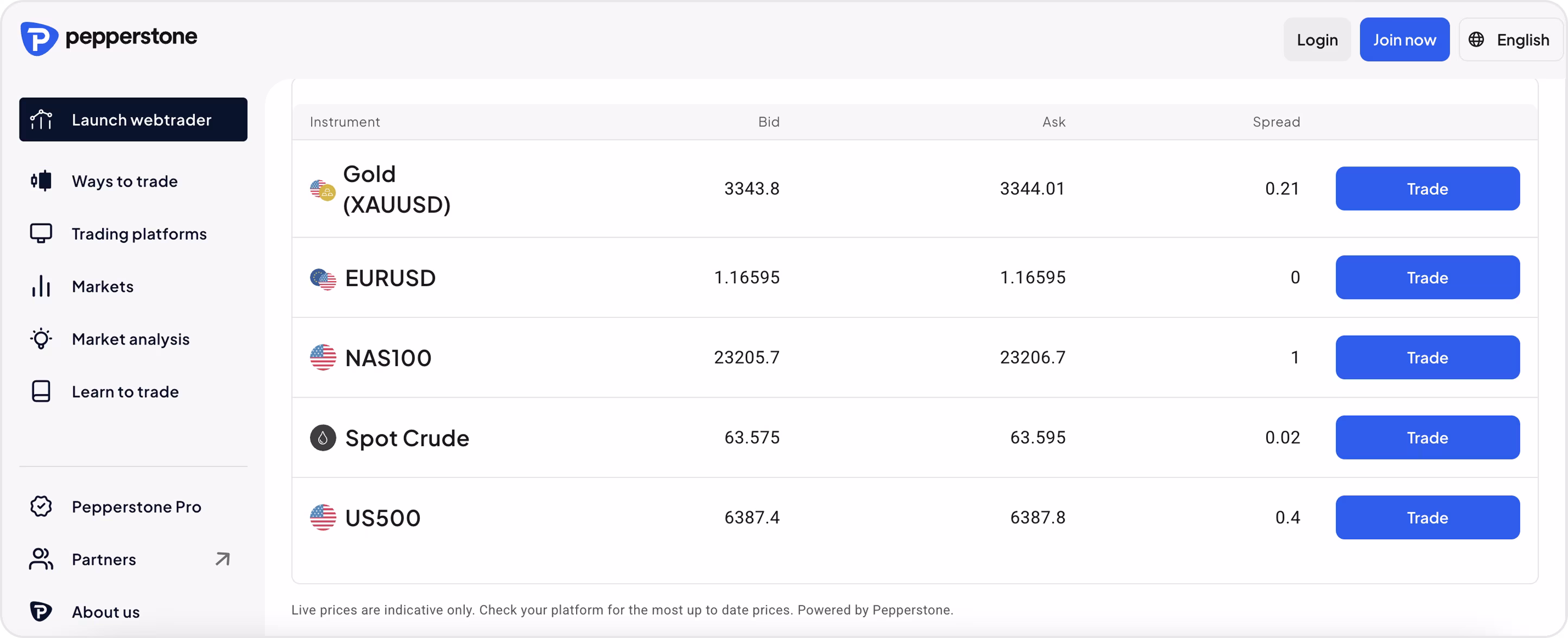Click the Market analysis lightbulb icon

[41, 339]
